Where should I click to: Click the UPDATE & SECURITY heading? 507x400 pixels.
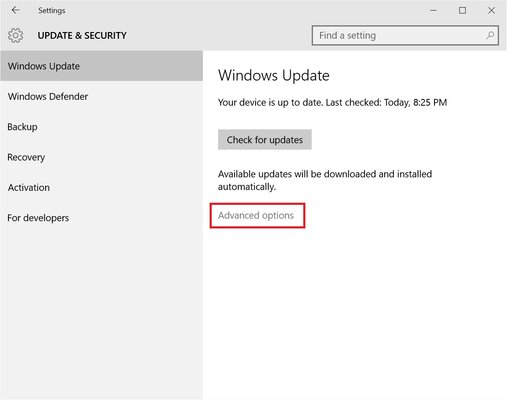[82, 35]
